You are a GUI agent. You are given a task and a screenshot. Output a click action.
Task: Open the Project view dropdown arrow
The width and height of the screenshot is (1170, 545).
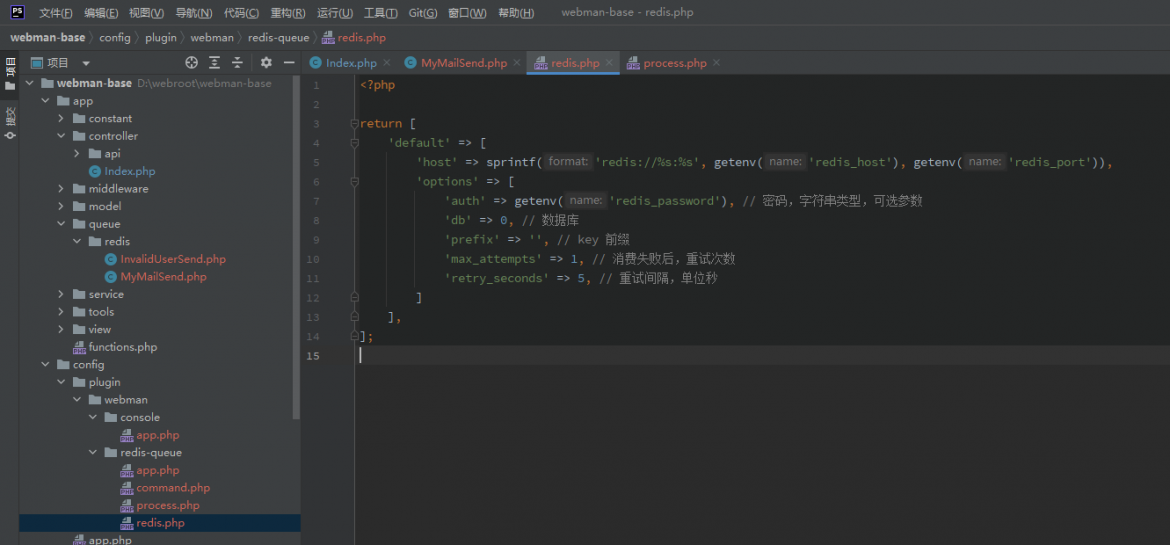click(87, 63)
